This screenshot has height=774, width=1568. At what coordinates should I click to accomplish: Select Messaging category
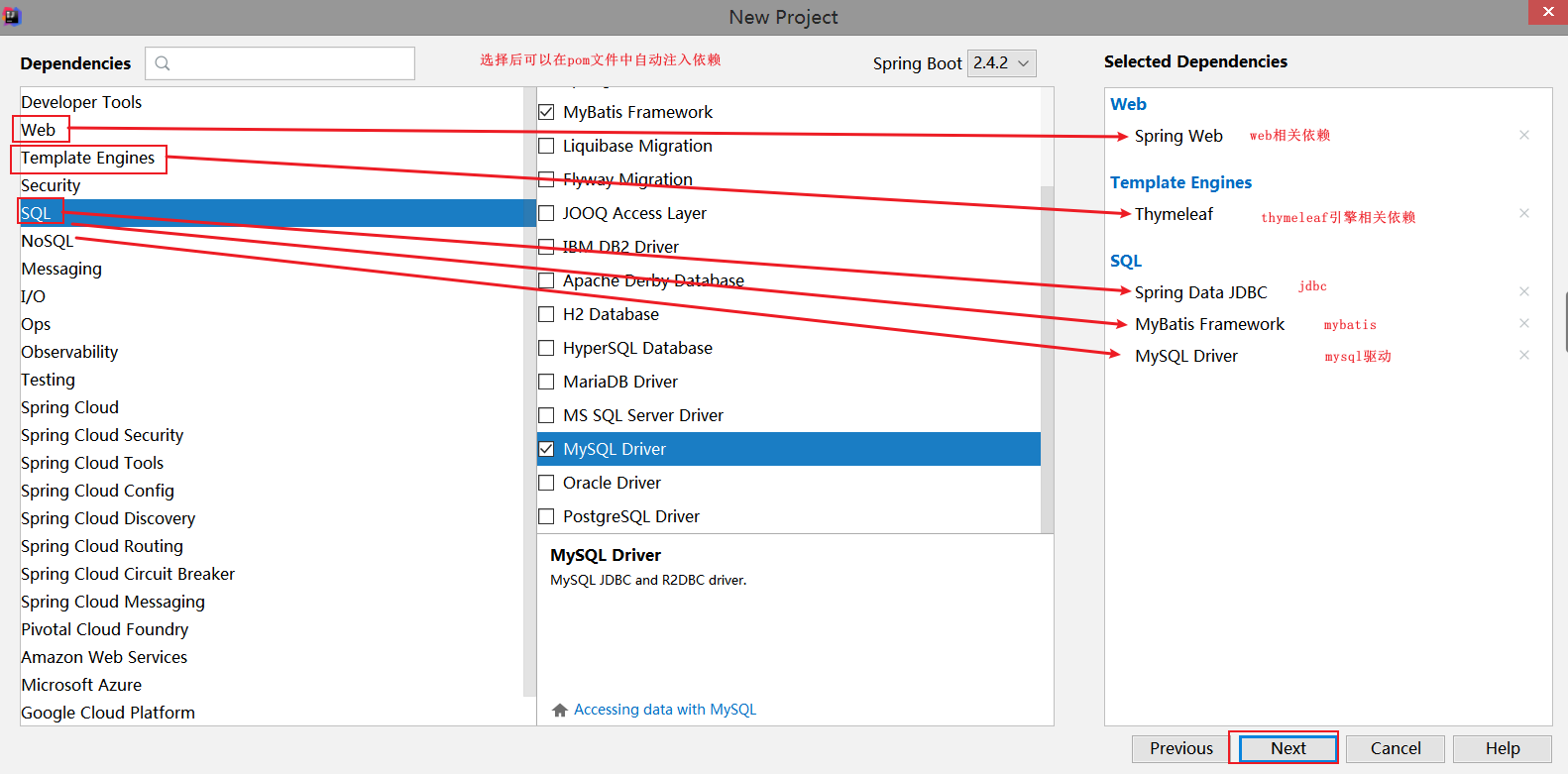pyautogui.click(x=61, y=269)
